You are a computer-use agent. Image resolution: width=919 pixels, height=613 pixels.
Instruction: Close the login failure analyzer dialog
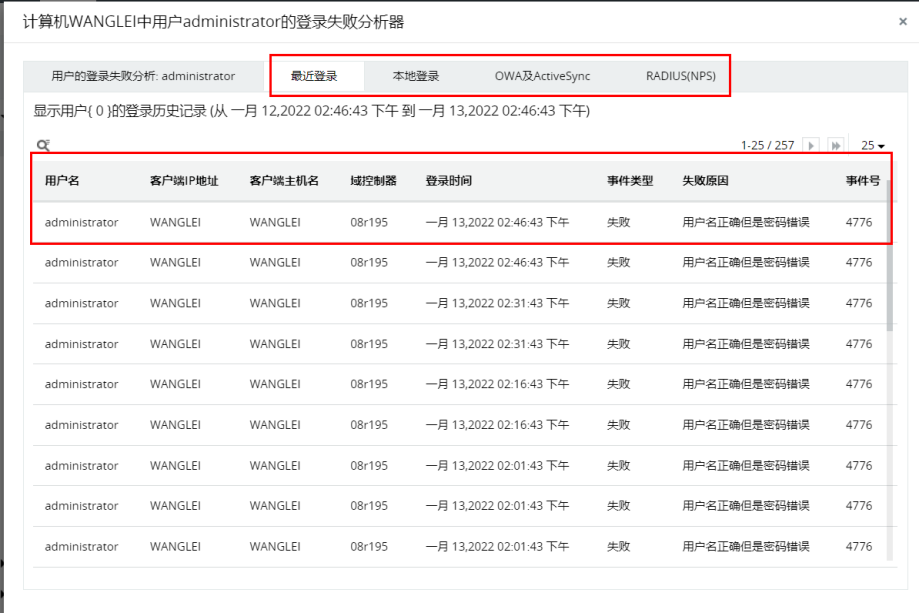pos(903,22)
